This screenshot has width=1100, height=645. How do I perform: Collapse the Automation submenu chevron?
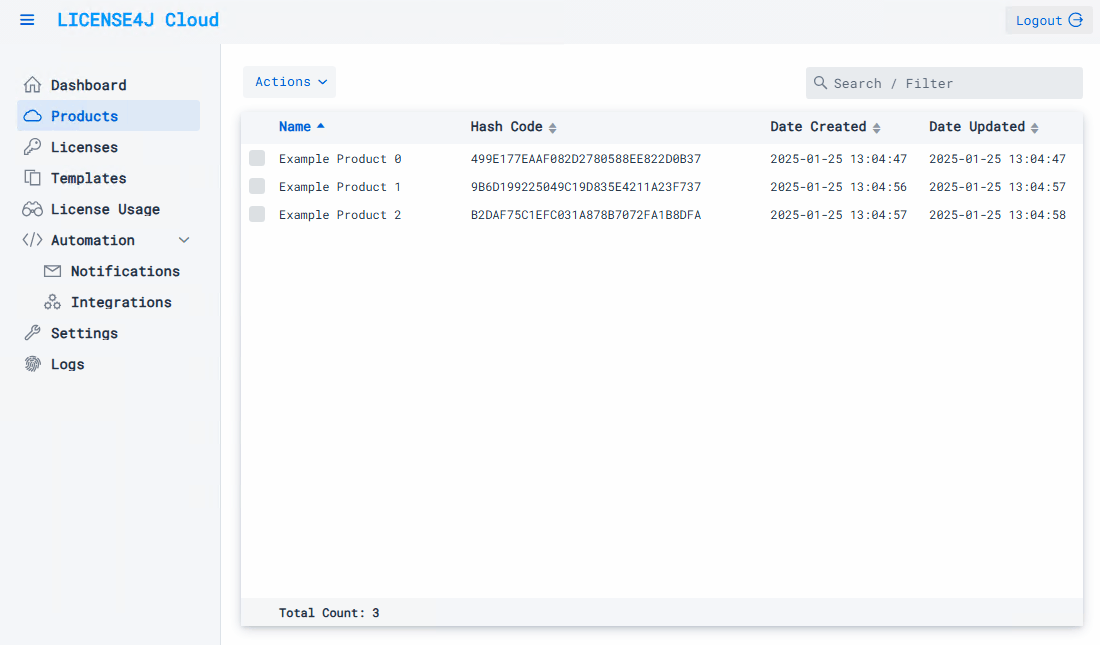184,240
